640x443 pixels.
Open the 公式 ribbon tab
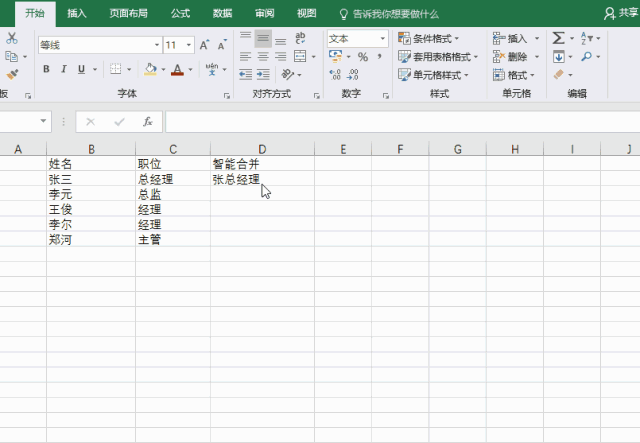[x=180, y=13]
